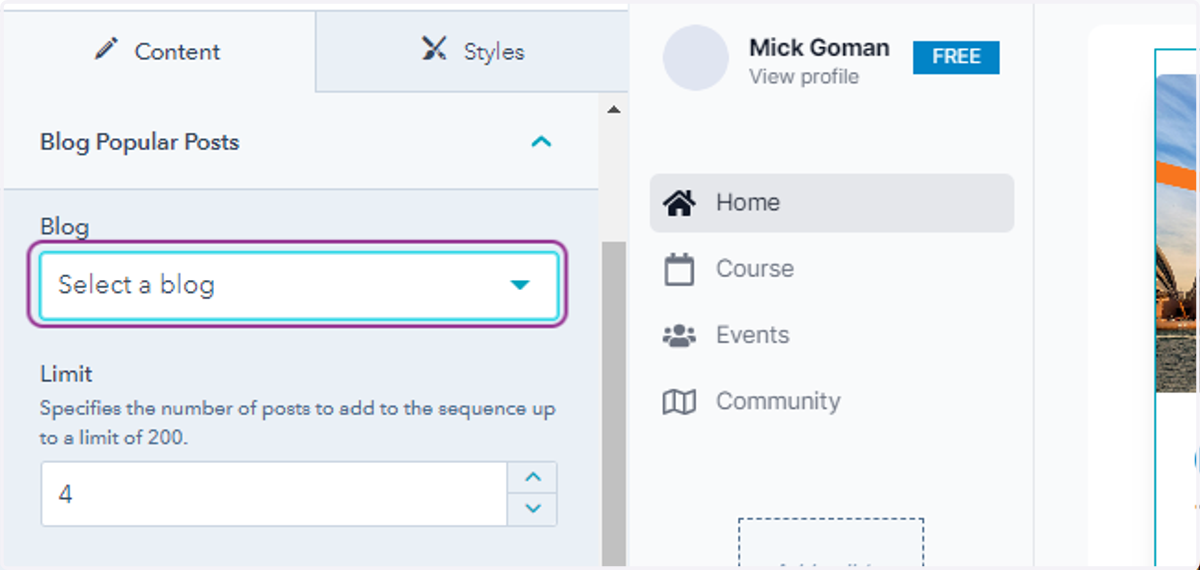Click the Course calendar icon

tap(680, 269)
